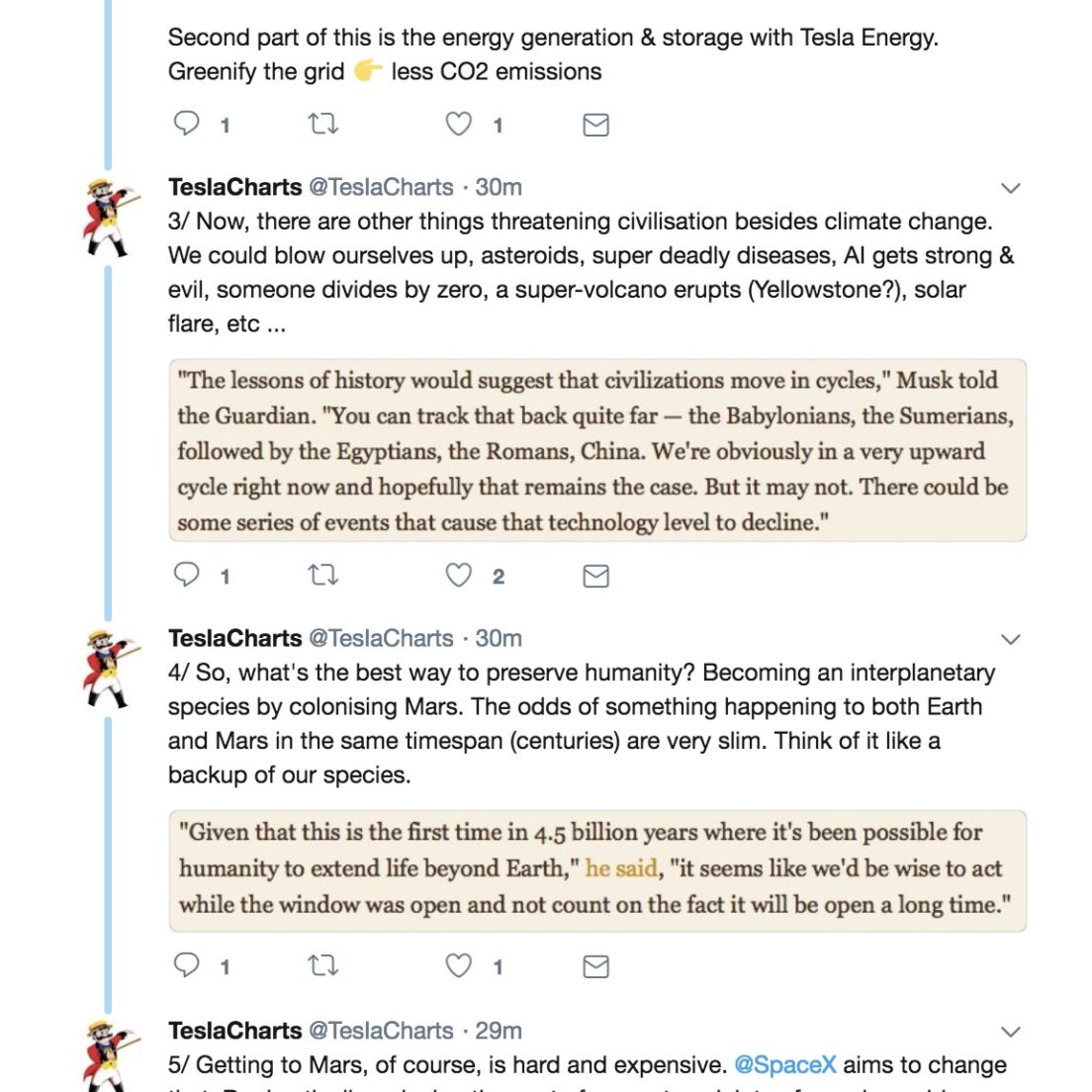
Task: Send the Tesla Energy tweet via direct message
Action: (x=595, y=125)
